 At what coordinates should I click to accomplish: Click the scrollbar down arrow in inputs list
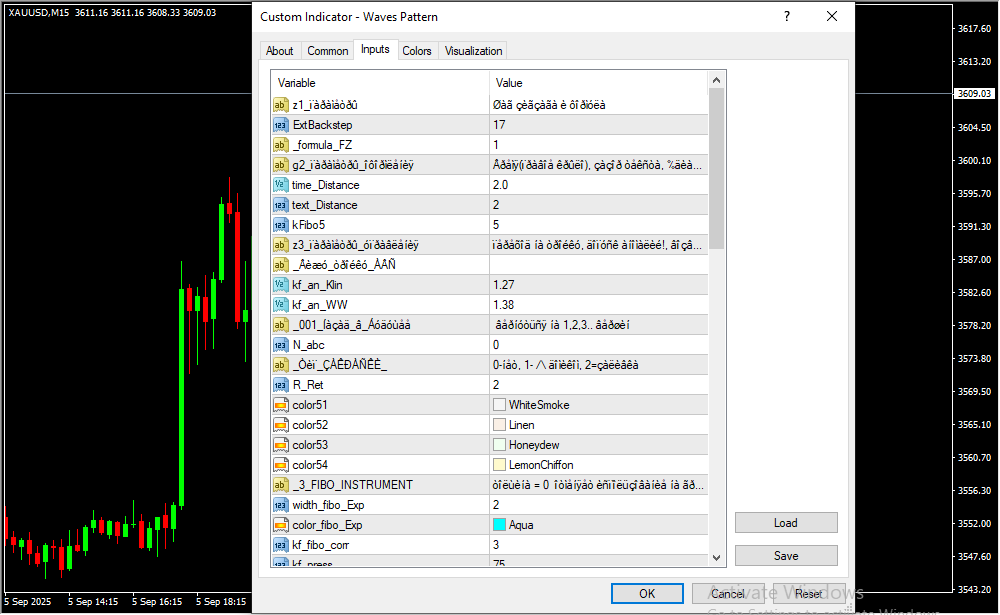pyautogui.click(x=716, y=557)
